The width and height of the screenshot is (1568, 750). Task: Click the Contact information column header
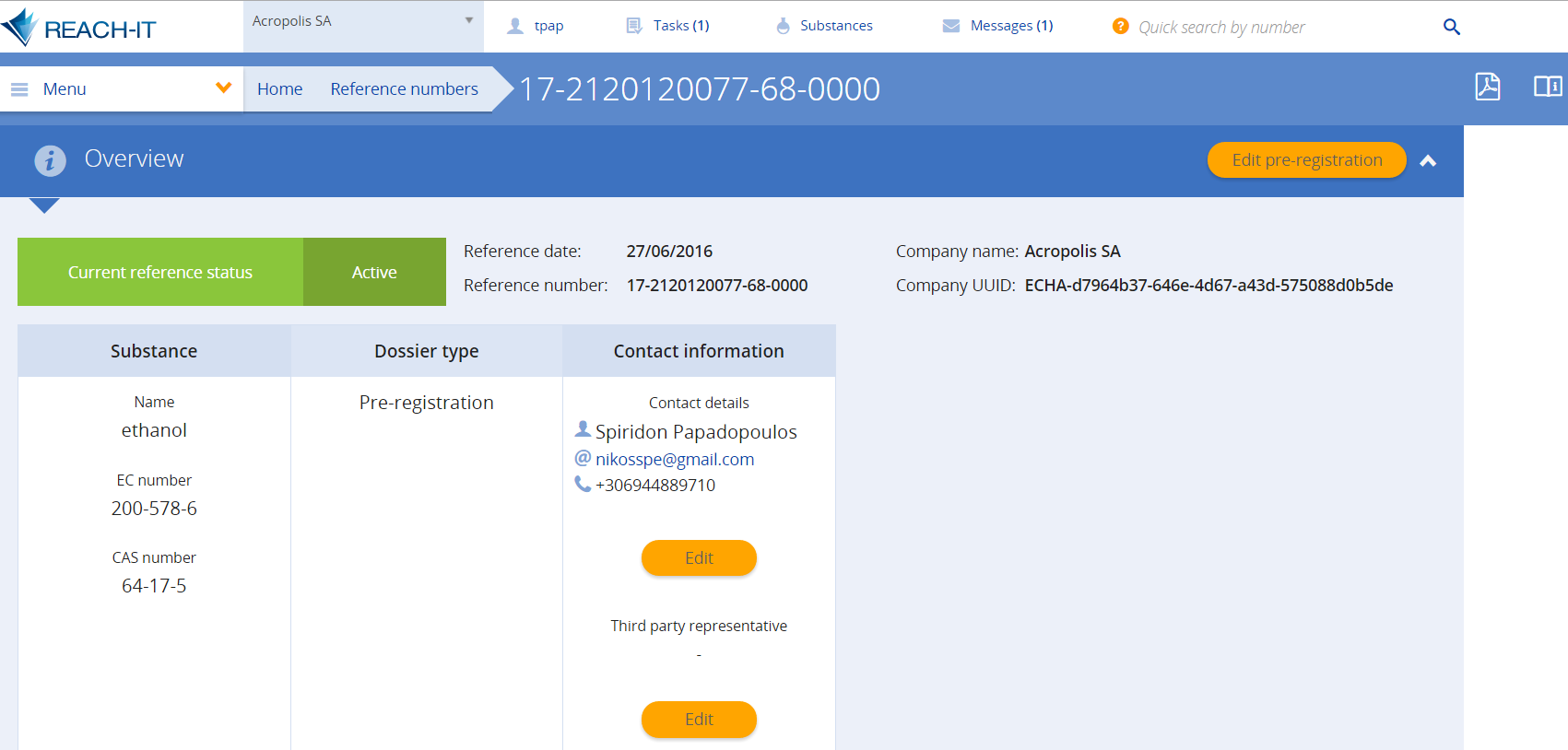coord(699,350)
